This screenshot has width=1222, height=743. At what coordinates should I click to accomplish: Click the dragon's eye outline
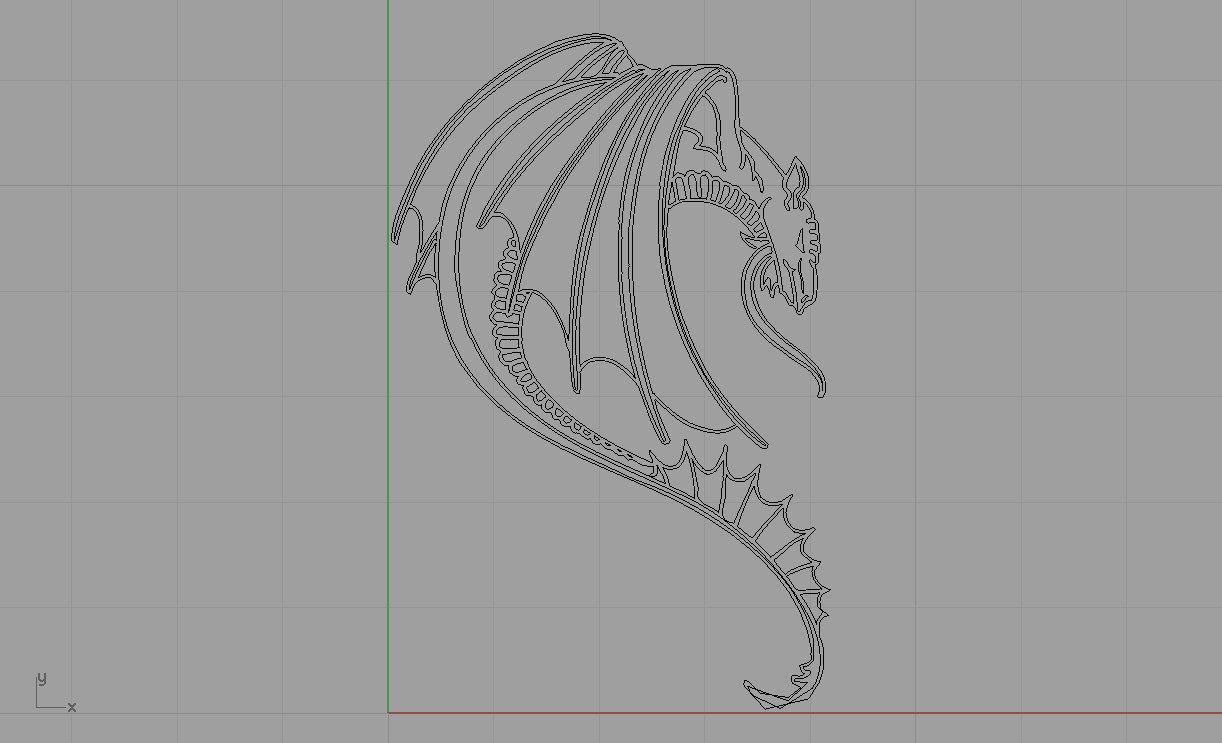(x=800, y=238)
